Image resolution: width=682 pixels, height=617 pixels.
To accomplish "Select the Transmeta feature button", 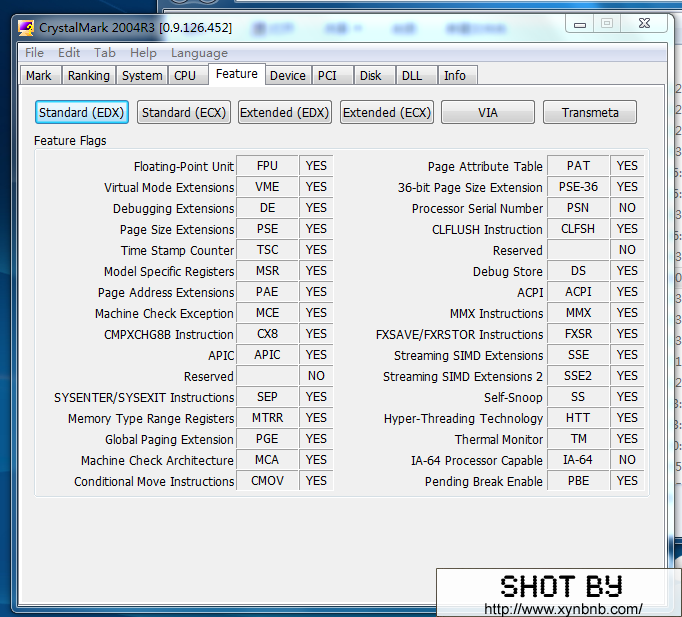I will (x=590, y=113).
